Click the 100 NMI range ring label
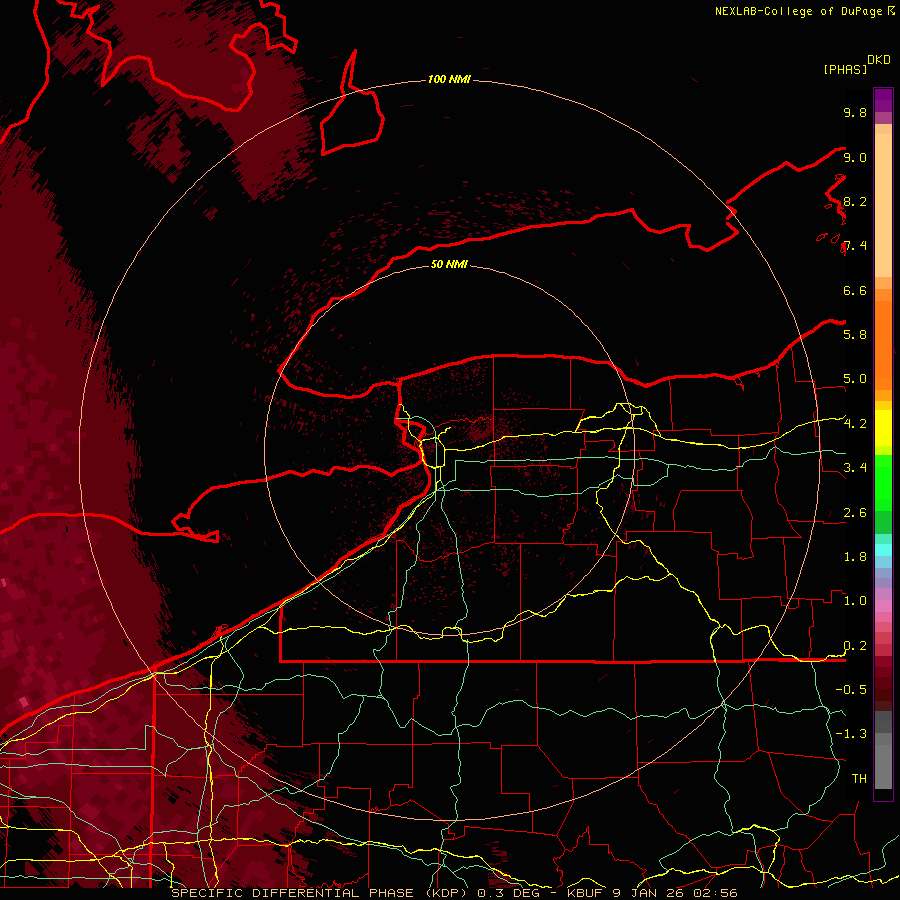 tap(449, 79)
